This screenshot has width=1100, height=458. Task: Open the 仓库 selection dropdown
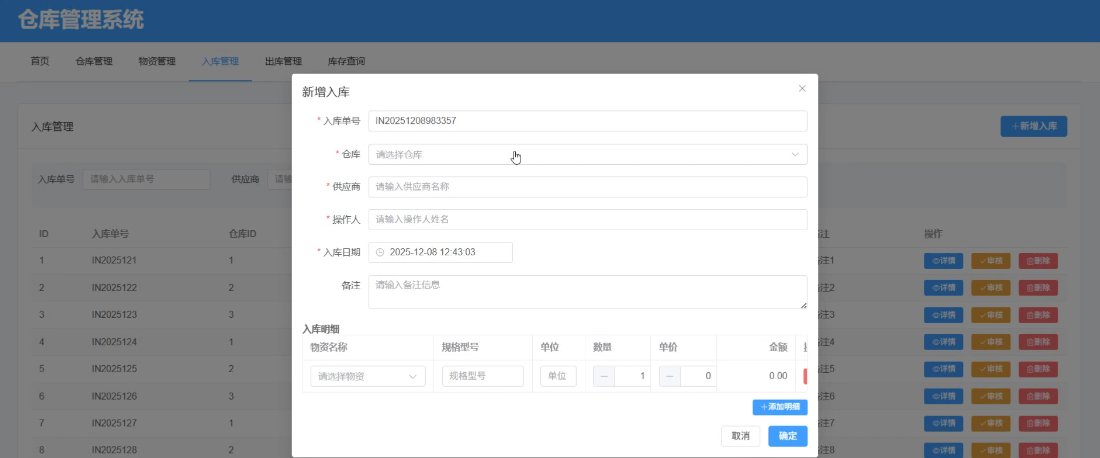(588, 154)
